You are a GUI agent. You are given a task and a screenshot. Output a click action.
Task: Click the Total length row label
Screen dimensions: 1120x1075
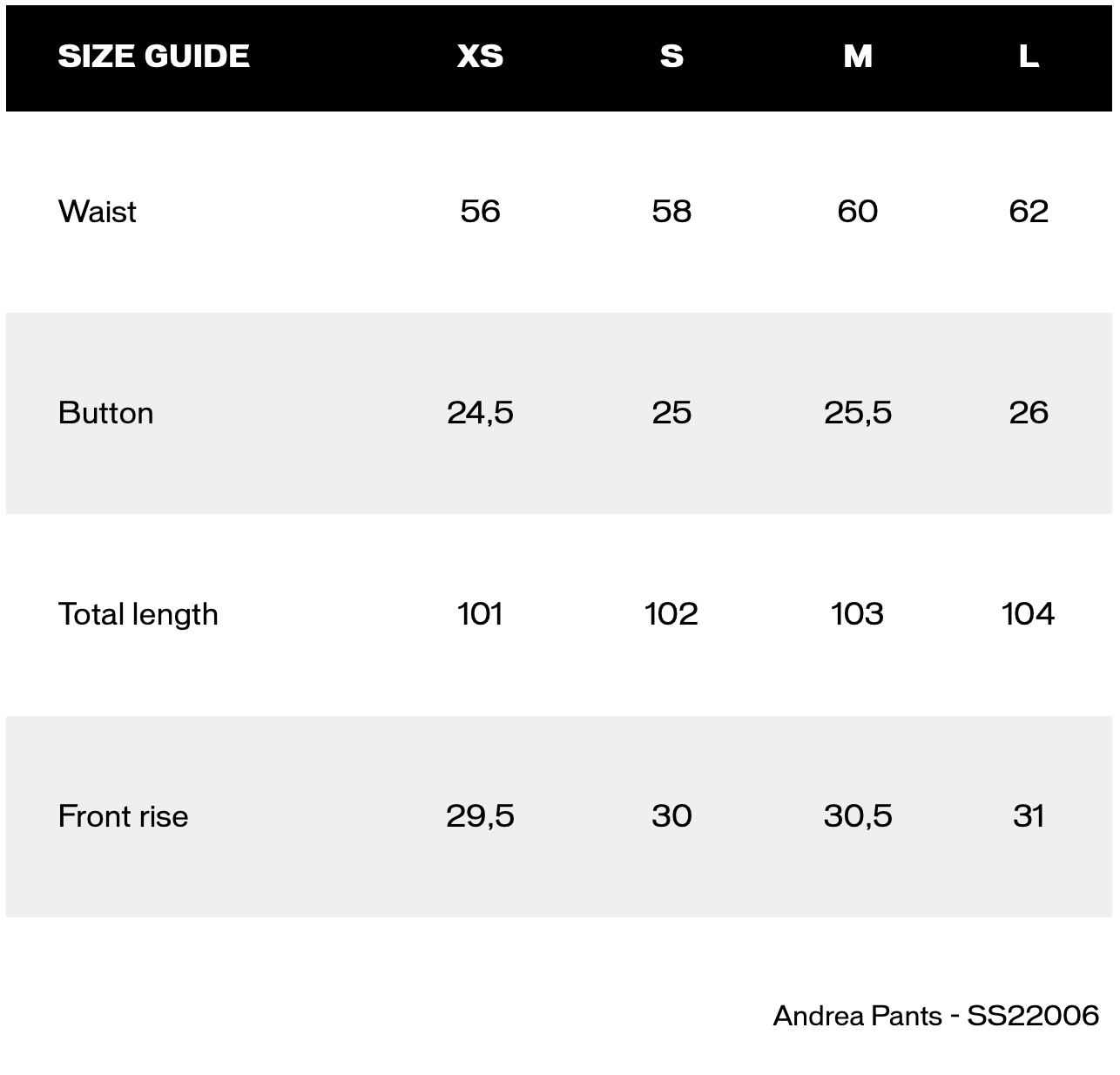point(138,614)
